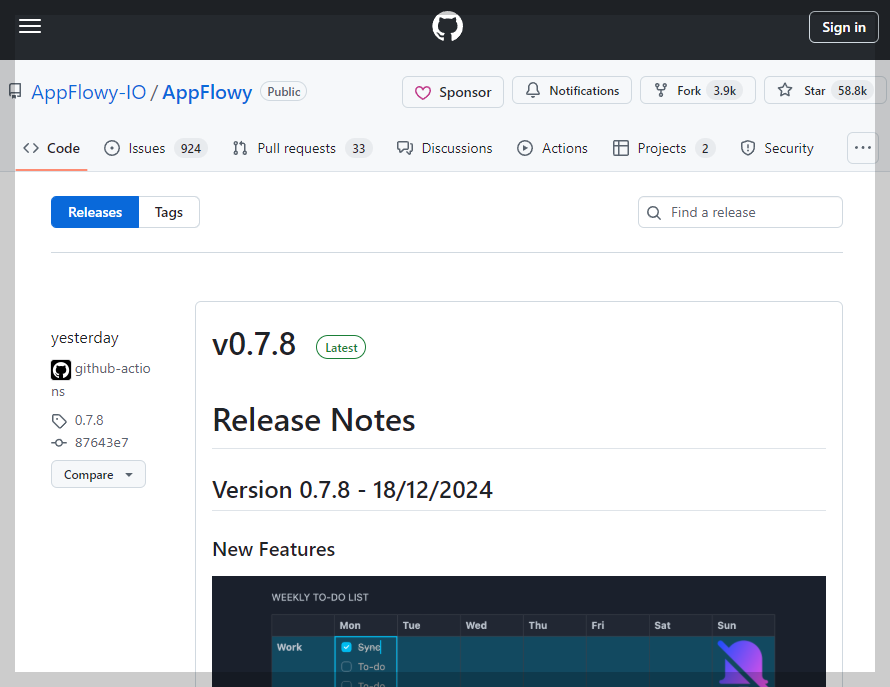890x687 pixels.
Task: Switch to the Code tab
Action: coord(51,148)
